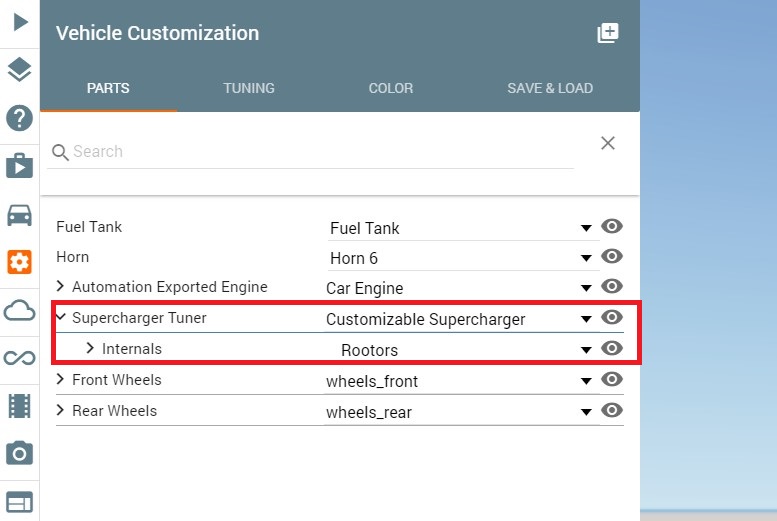Switch to the PARTS tab
This screenshot has height=521, width=777.
coord(108,88)
